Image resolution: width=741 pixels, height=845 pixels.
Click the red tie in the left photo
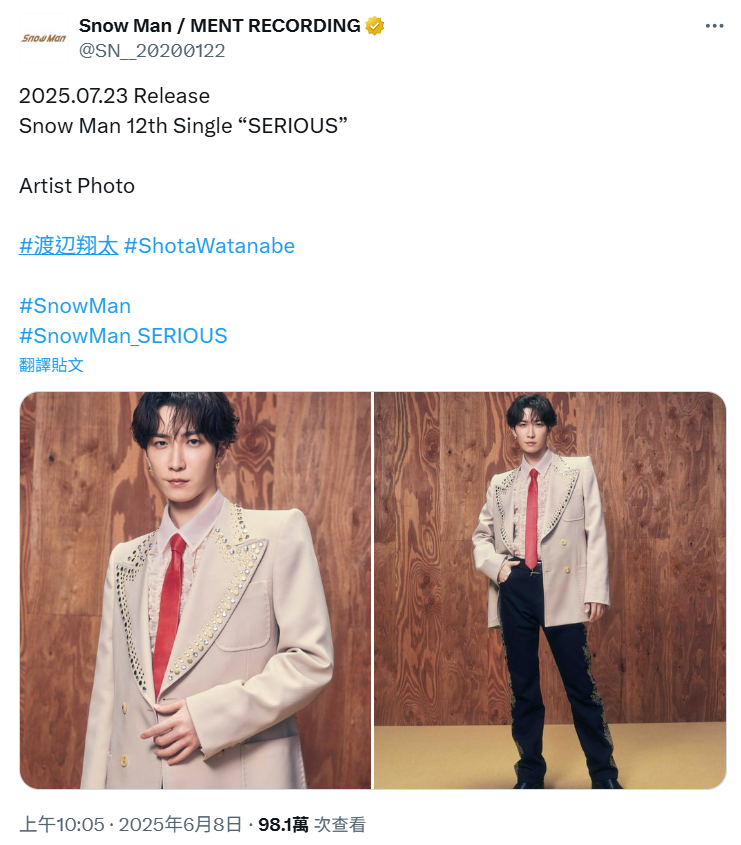point(169,609)
